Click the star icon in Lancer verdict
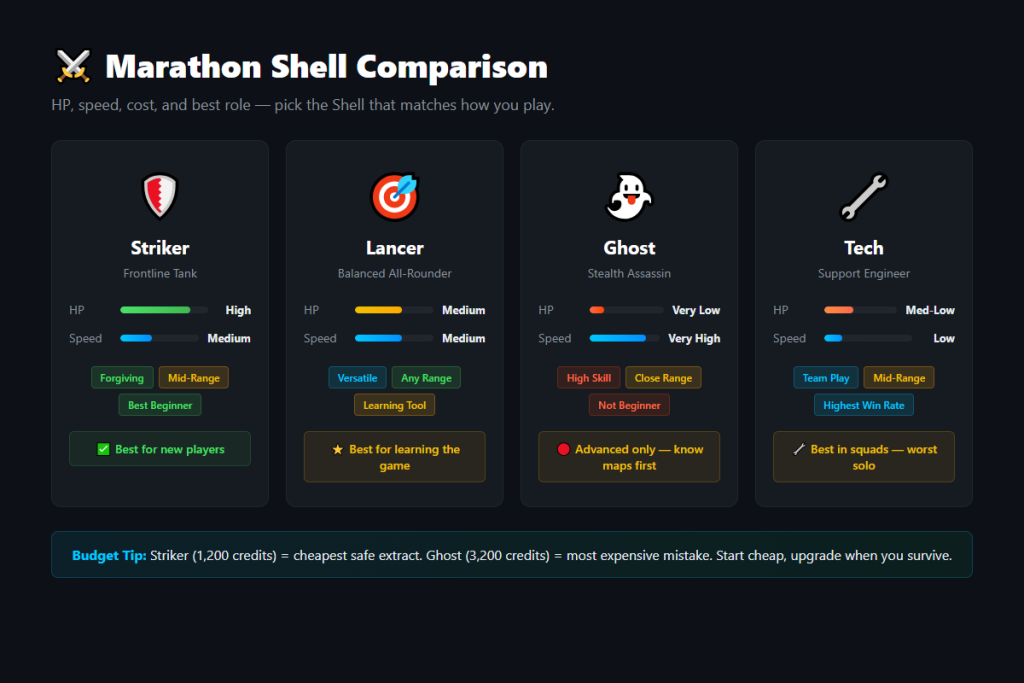The height and width of the screenshot is (683, 1024). pyautogui.click(x=338, y=449)
